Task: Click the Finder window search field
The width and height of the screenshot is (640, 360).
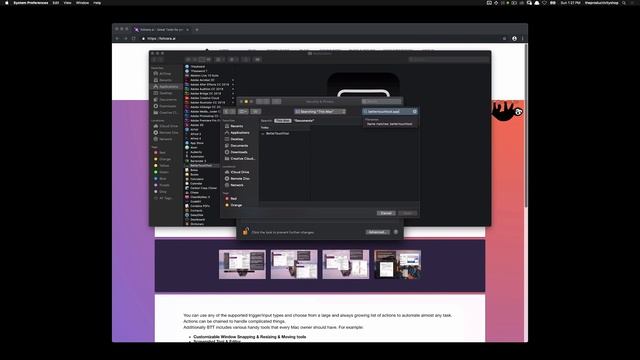Action: 449,60
